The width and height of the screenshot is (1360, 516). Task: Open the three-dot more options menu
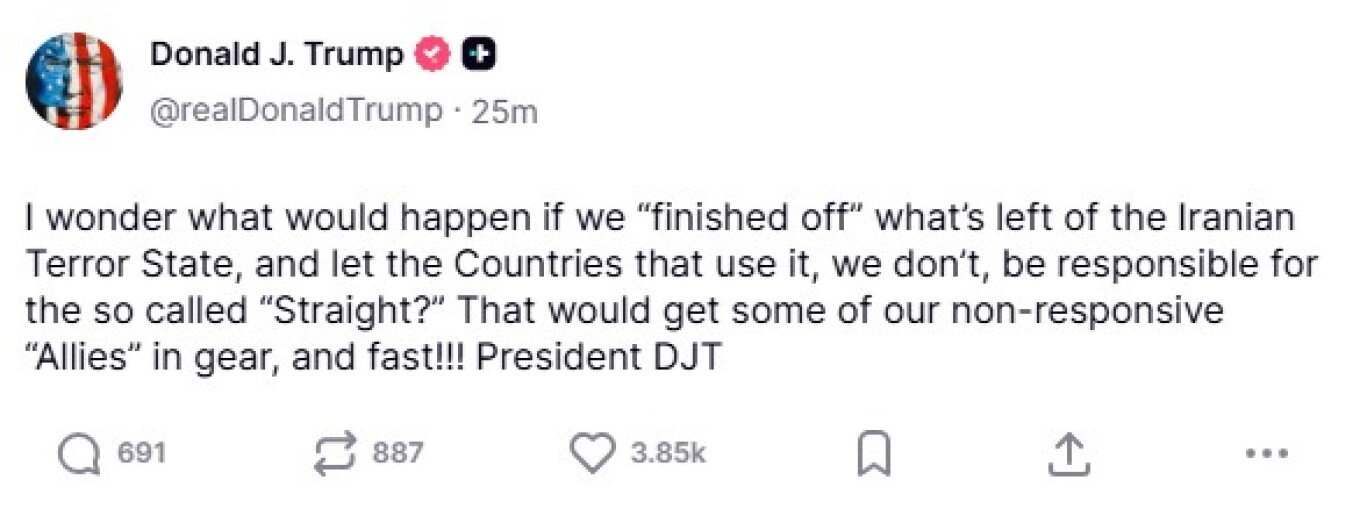tap(1267, 454)
